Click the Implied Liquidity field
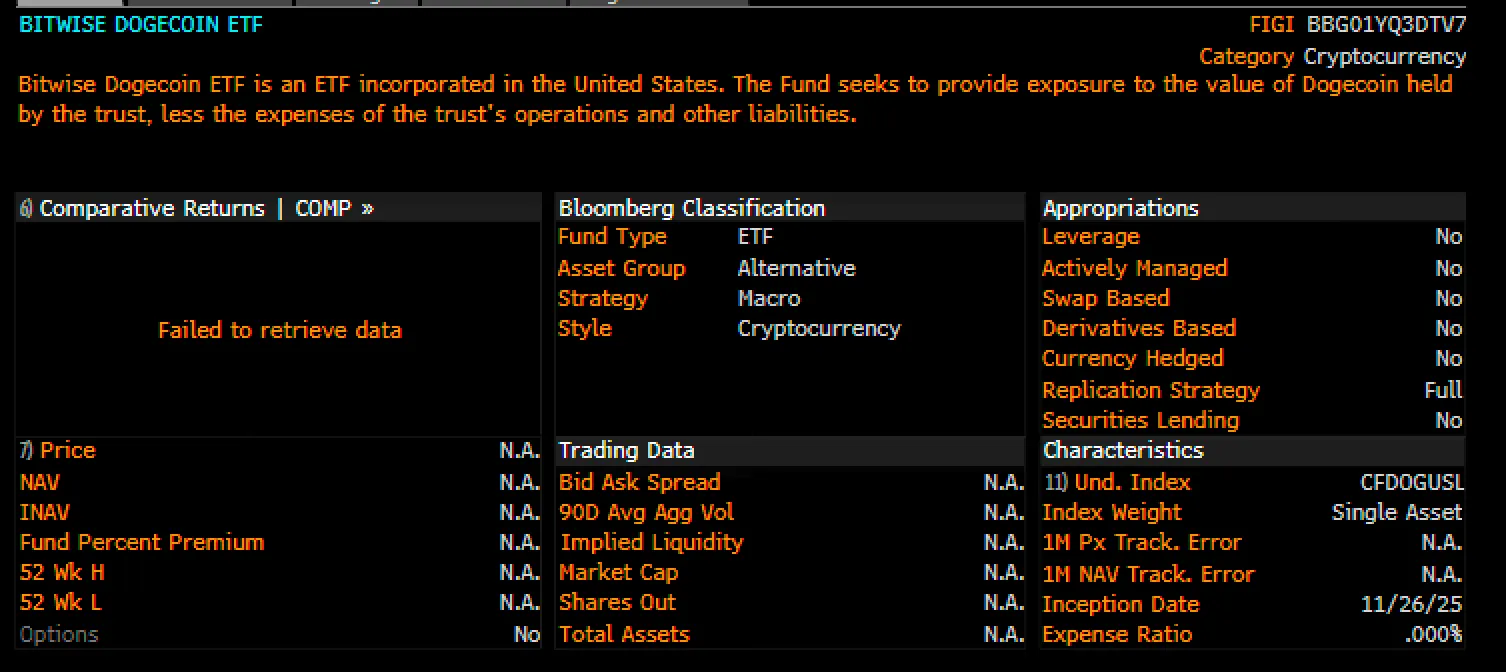This screenshot has width=1506, height=672. (x=652, y=542)
